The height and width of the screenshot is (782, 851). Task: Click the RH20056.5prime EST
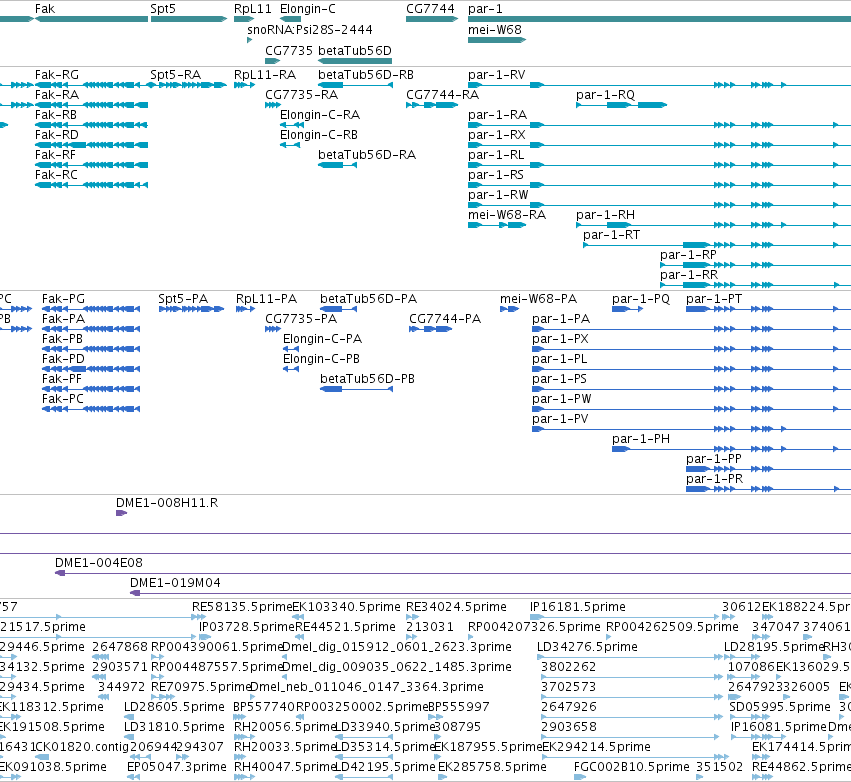244,737
